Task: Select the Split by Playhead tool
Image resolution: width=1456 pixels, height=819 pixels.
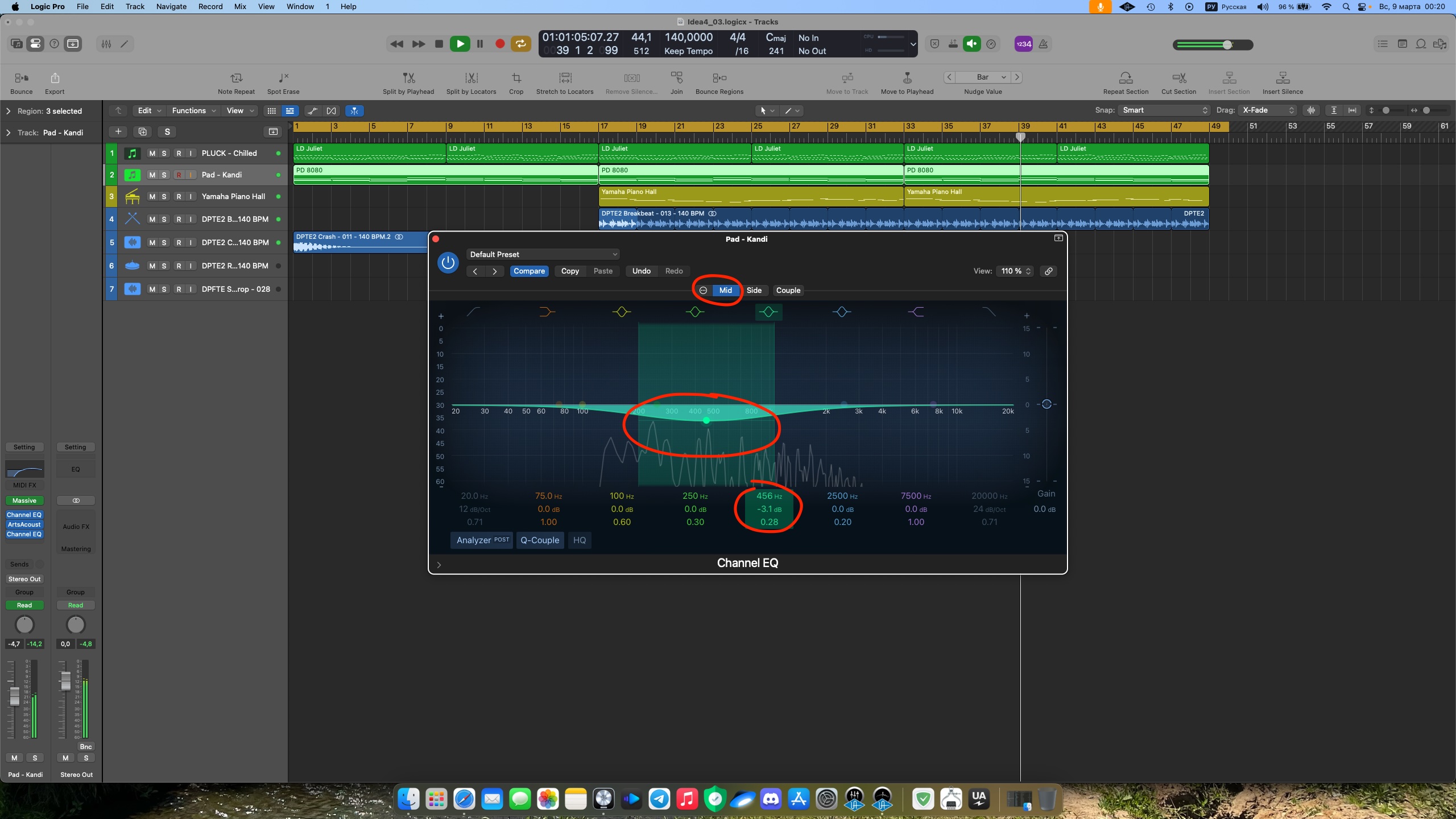Action: tap(408, 79)
